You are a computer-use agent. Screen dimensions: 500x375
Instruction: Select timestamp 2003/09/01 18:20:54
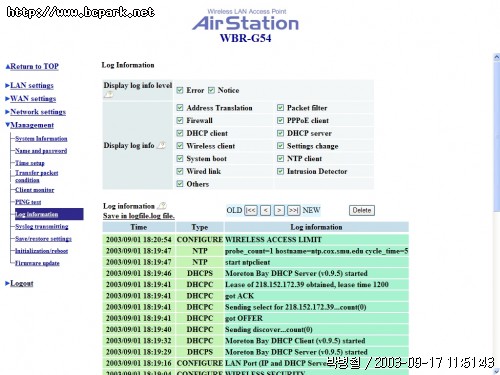(139, 240)
